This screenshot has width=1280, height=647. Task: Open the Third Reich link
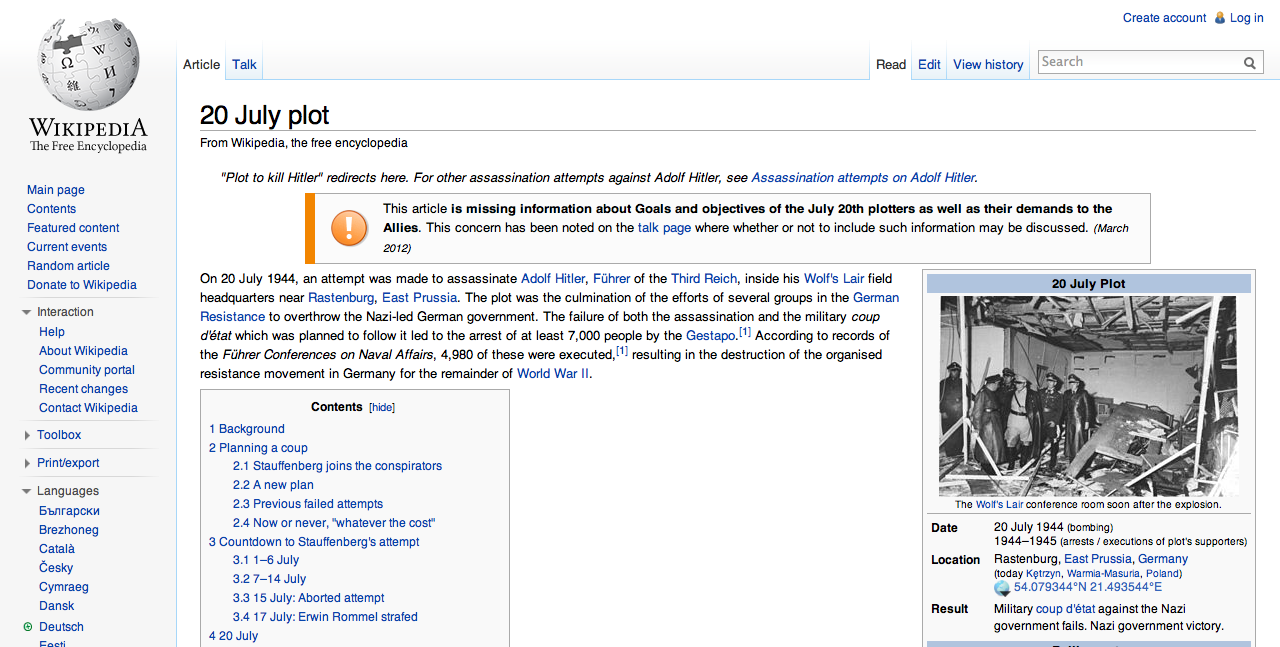pos(704,279)
